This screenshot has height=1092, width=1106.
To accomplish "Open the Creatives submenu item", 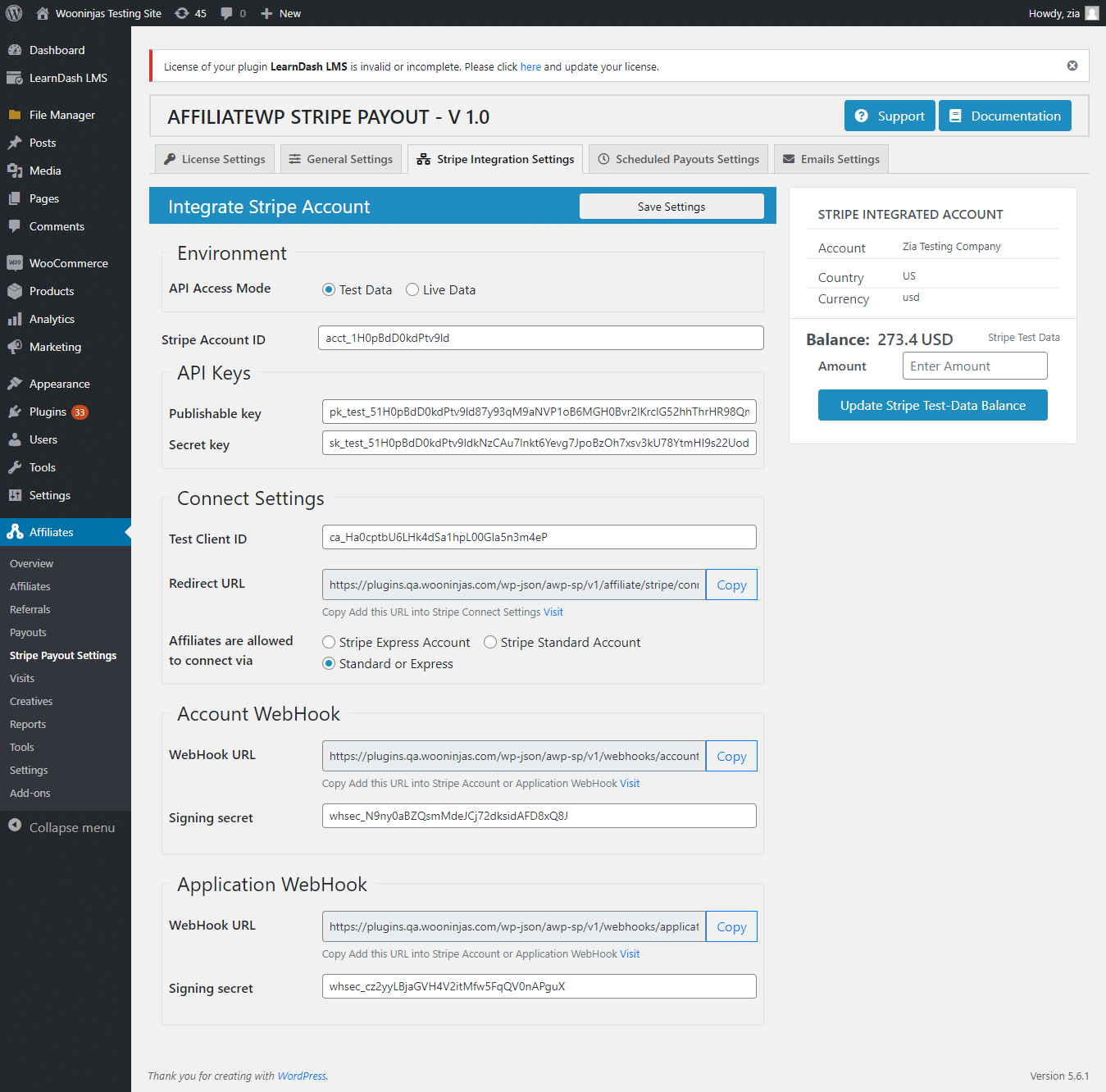I will pyautogui.click(x=31, y=701).
